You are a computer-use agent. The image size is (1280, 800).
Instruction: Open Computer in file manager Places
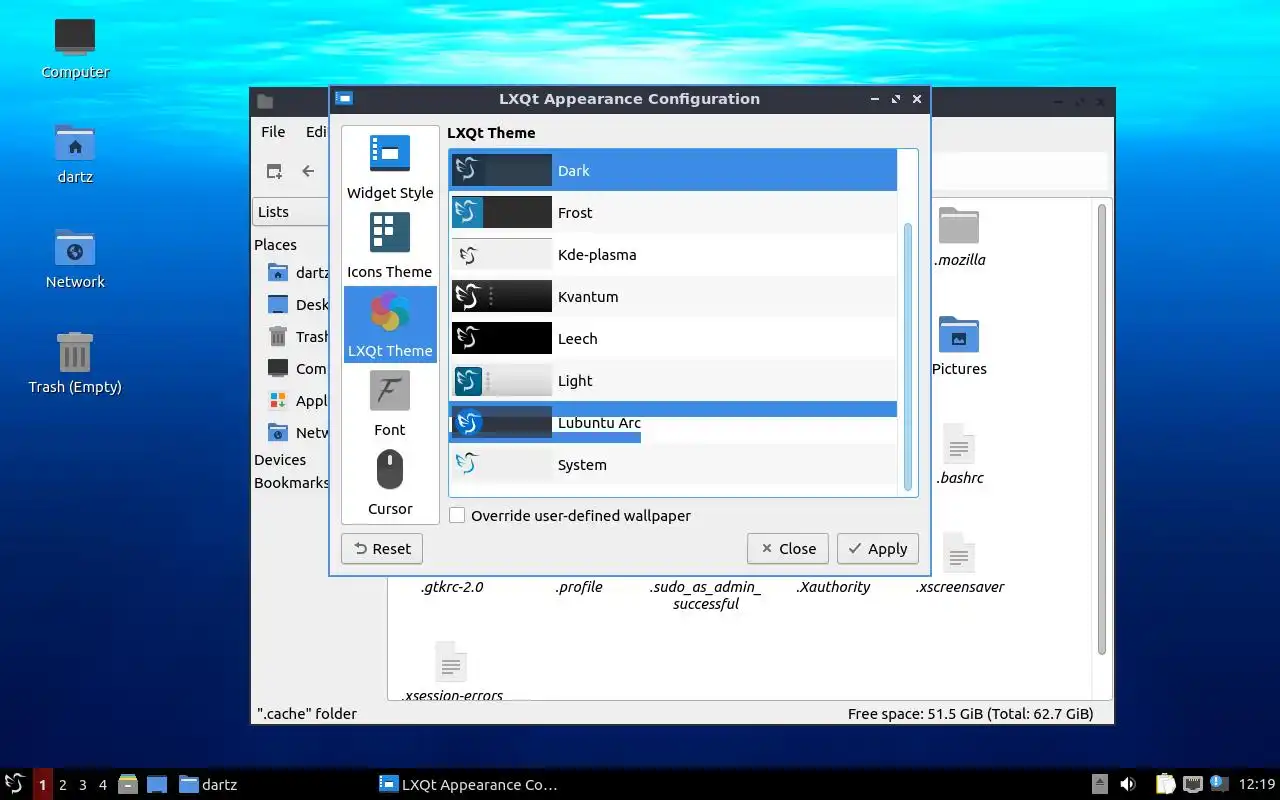[x=298, y=368]
